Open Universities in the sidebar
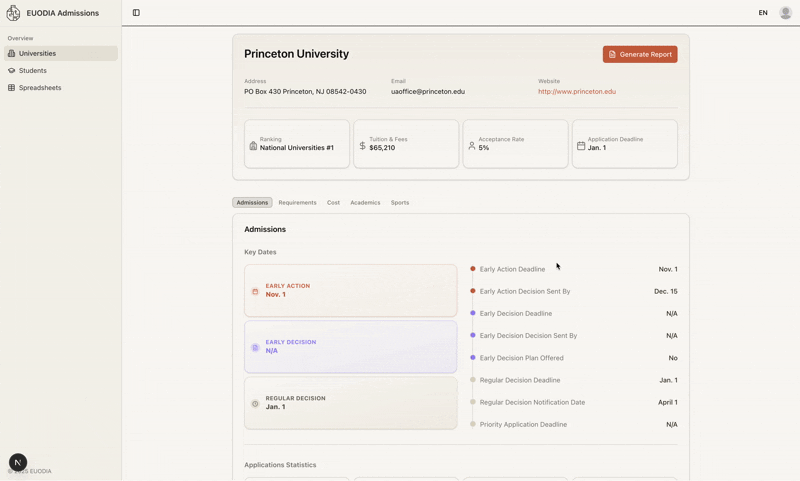 click(x=61, y=53)
